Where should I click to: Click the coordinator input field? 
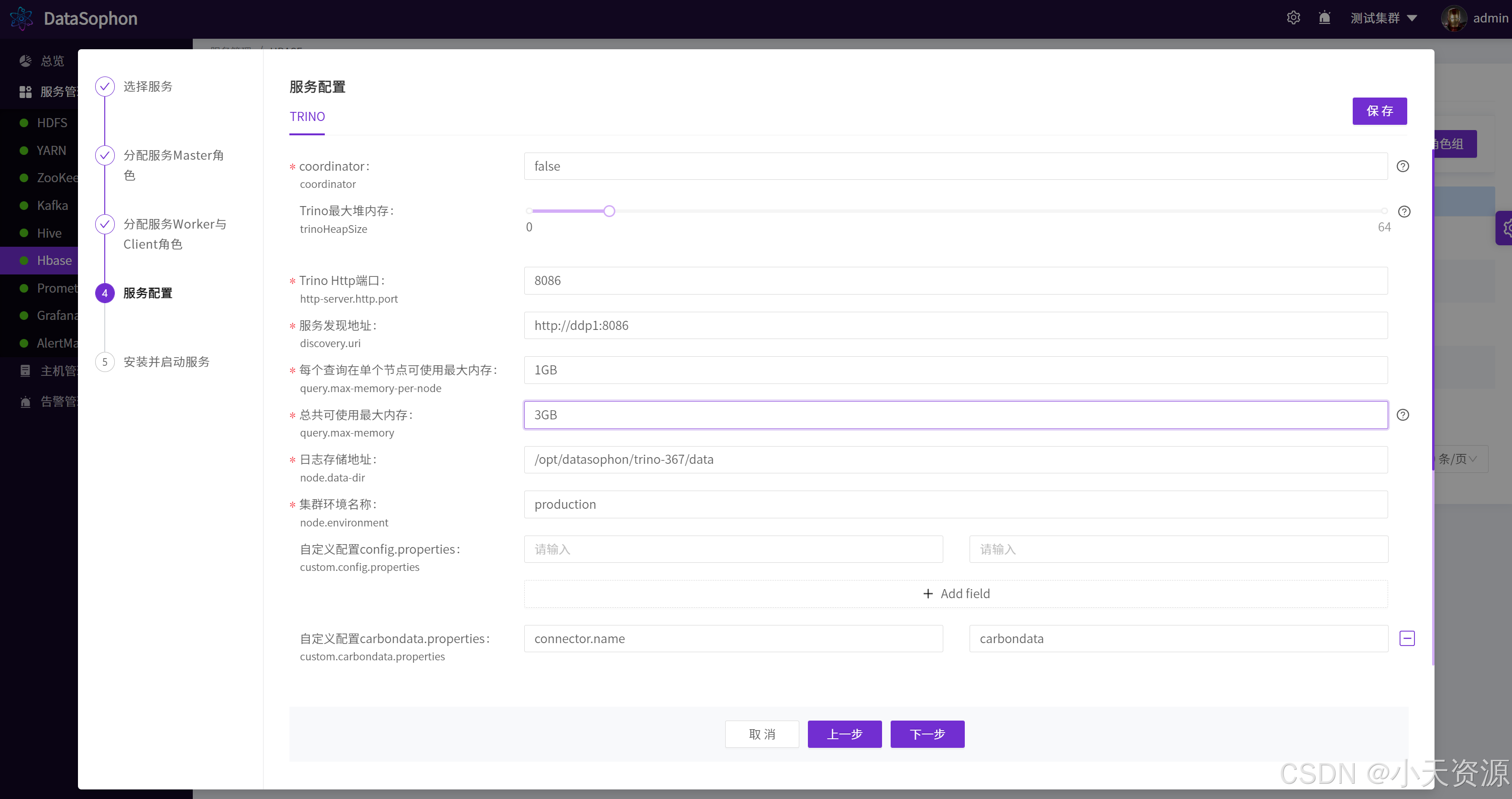coord(956,166)
